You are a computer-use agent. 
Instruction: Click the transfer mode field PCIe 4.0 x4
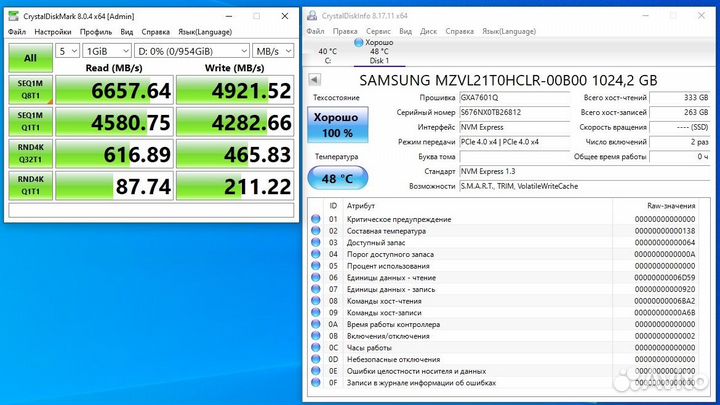(x=514, y=142)
